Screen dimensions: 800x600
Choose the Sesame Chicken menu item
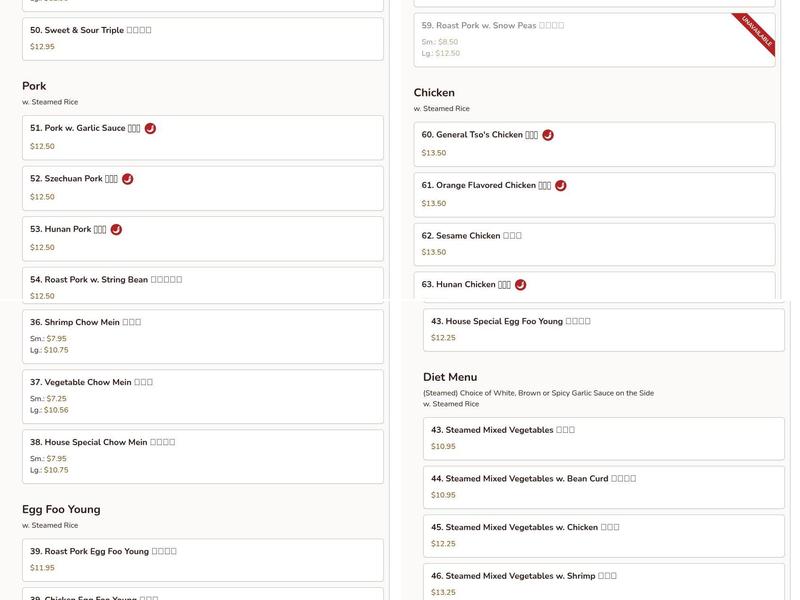(594, 244)
